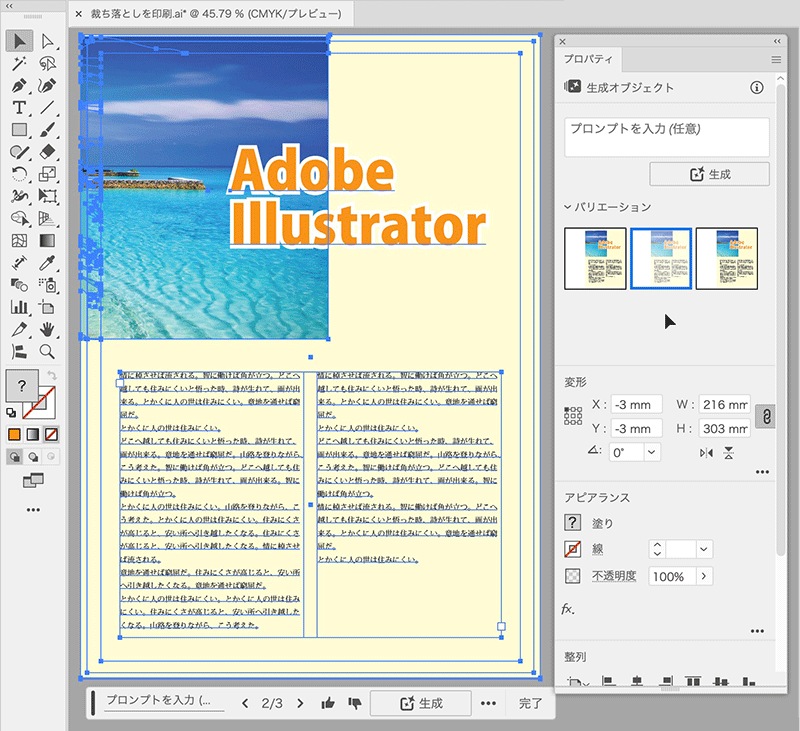Select the Curvature tool
The image size is (800, 731).
click(x=47, y=85)
